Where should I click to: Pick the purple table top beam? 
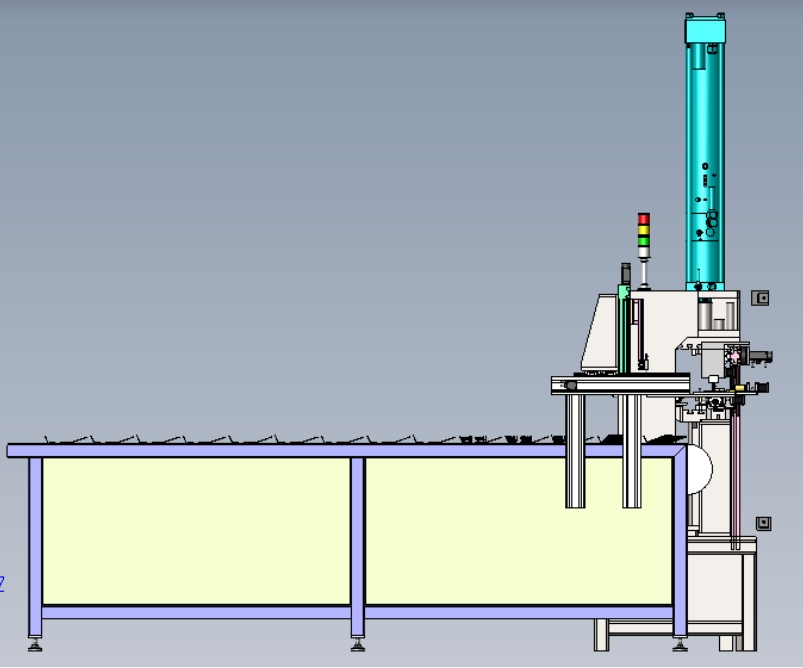click(x=346, y=451)
